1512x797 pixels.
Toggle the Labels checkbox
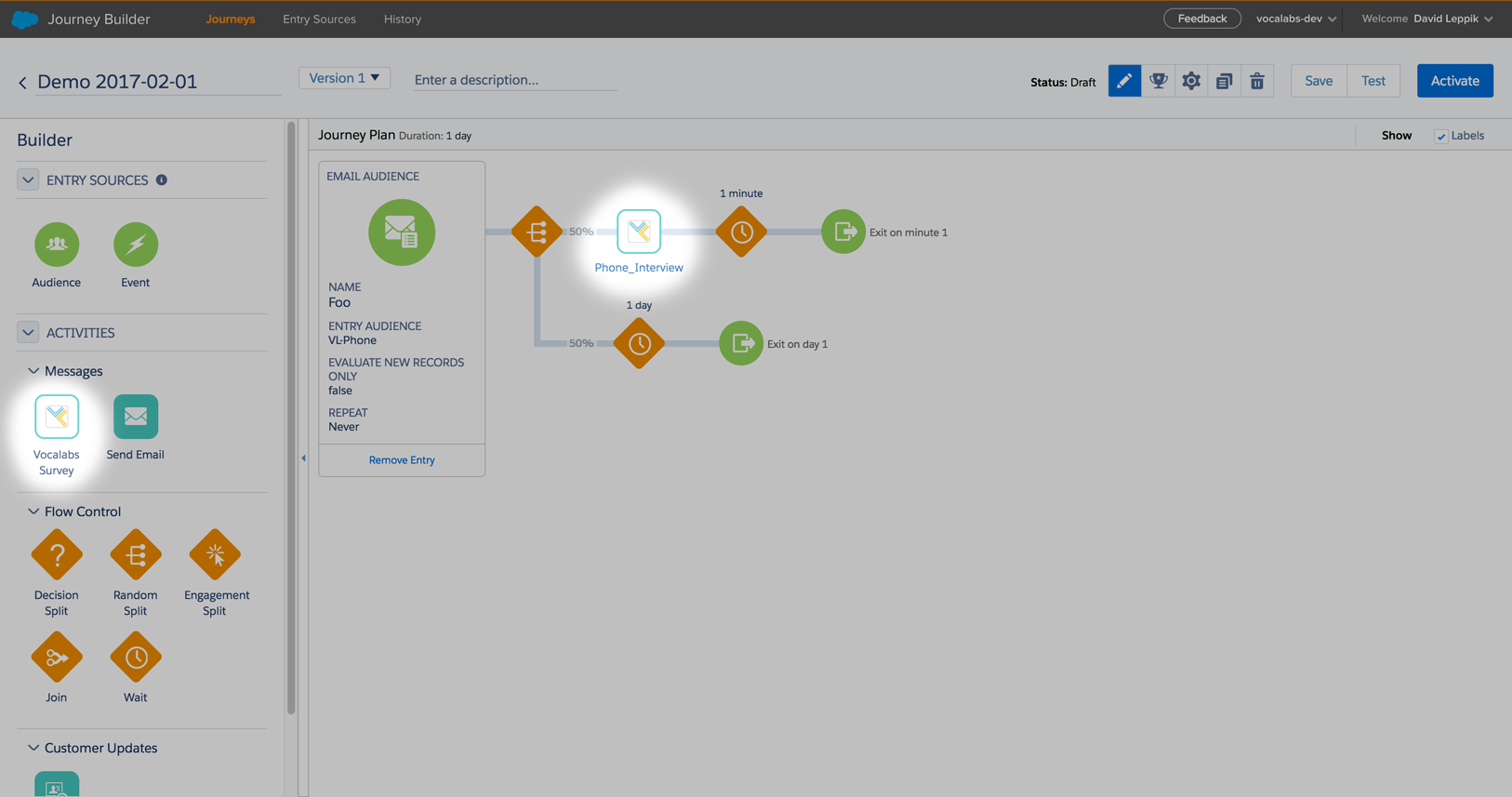point(1441,136)
